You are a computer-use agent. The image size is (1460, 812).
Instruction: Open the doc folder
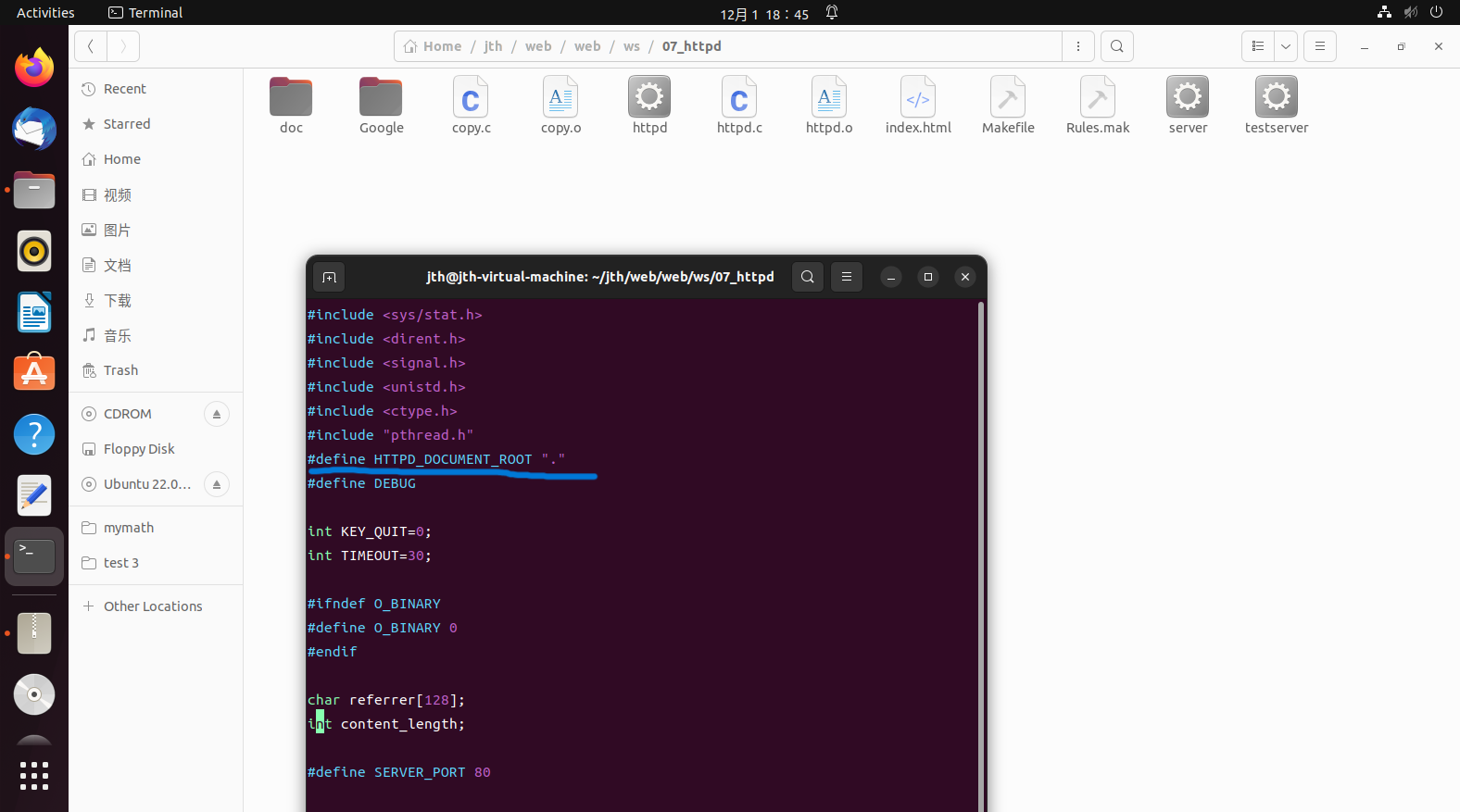pyautogui.click(x=291, y=106)
